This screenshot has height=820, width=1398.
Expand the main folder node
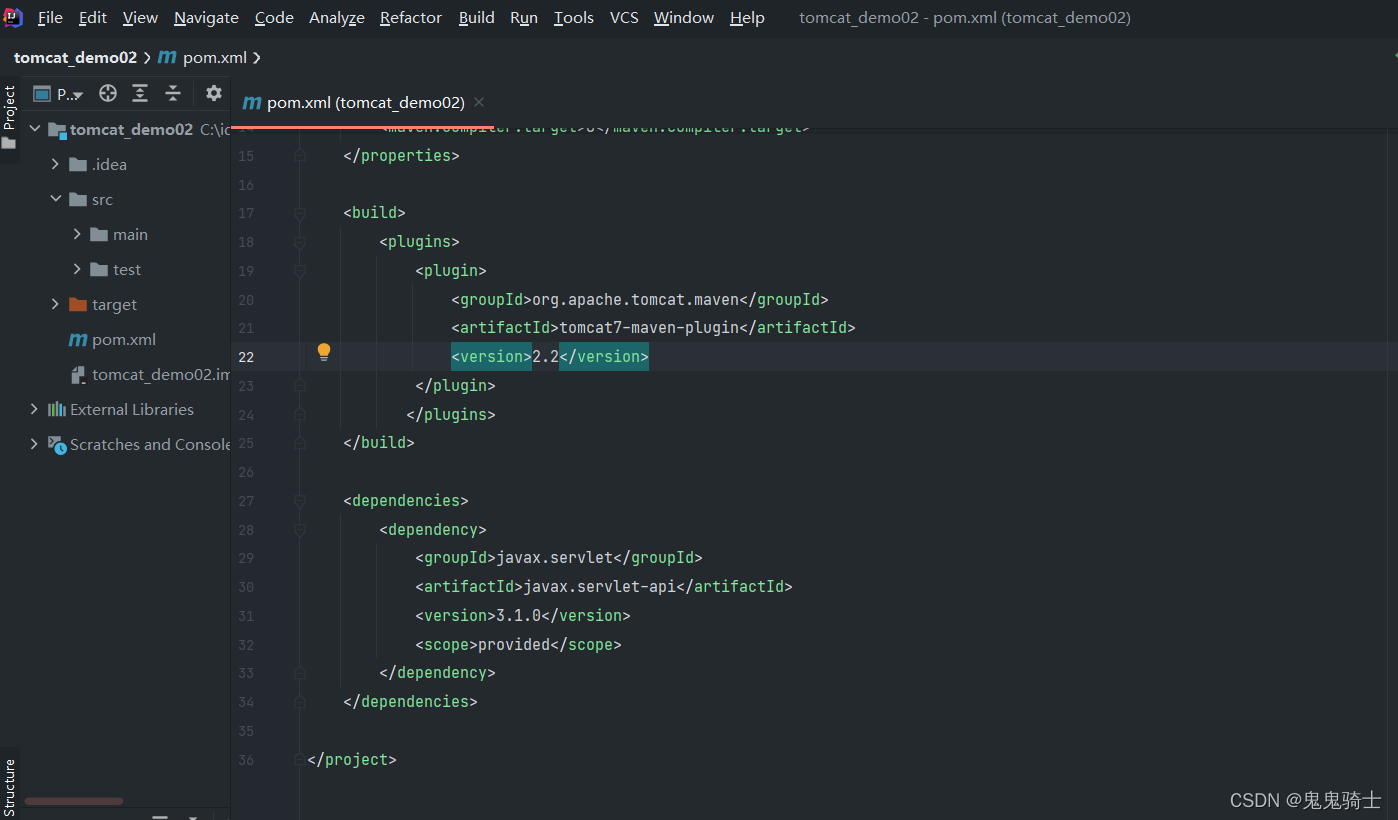[x=77, y=234]
